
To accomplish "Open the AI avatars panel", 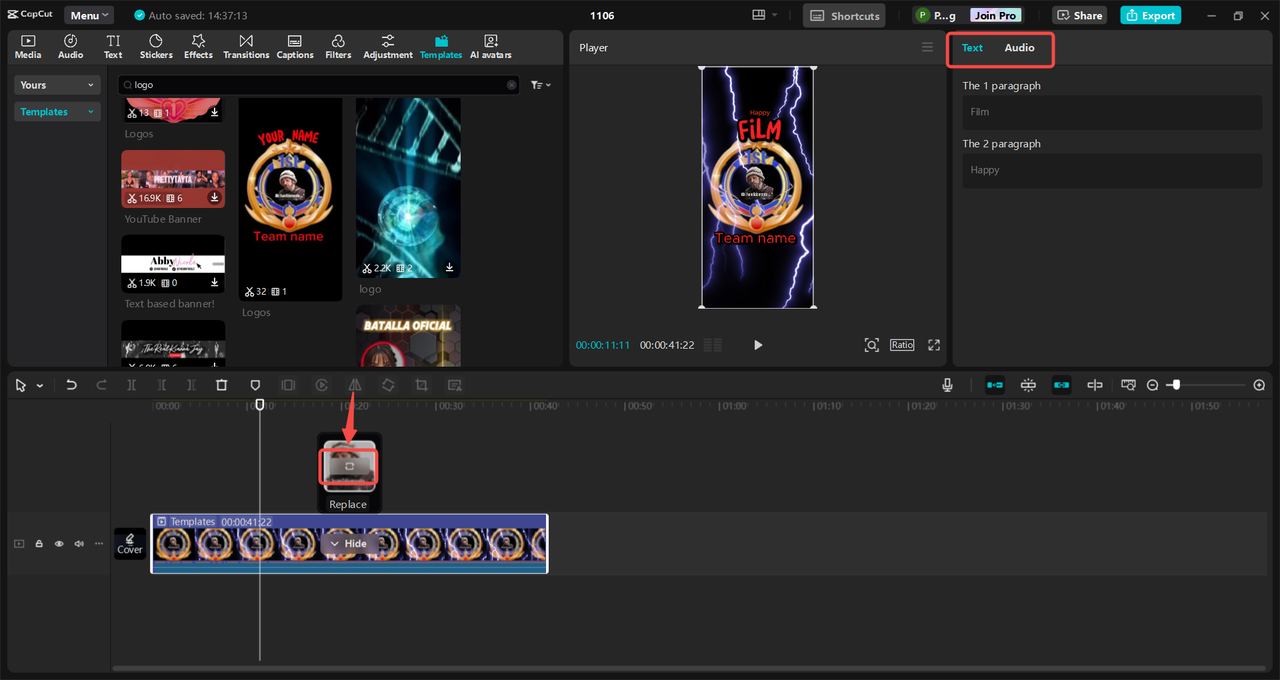I will click(491, 46).
